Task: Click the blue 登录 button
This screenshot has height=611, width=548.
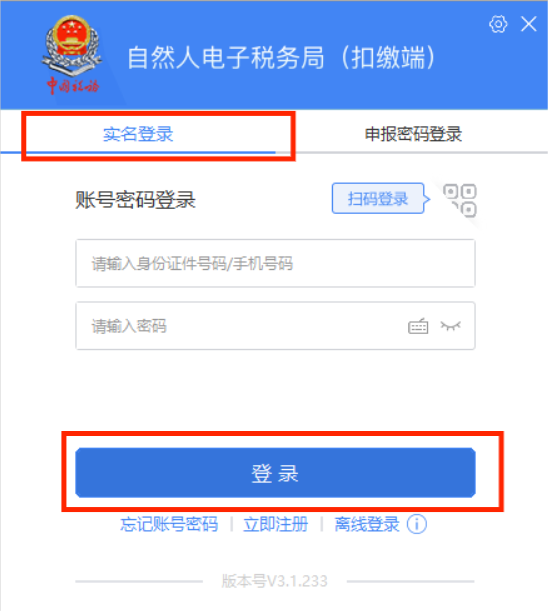Action: tap(275, 473)
